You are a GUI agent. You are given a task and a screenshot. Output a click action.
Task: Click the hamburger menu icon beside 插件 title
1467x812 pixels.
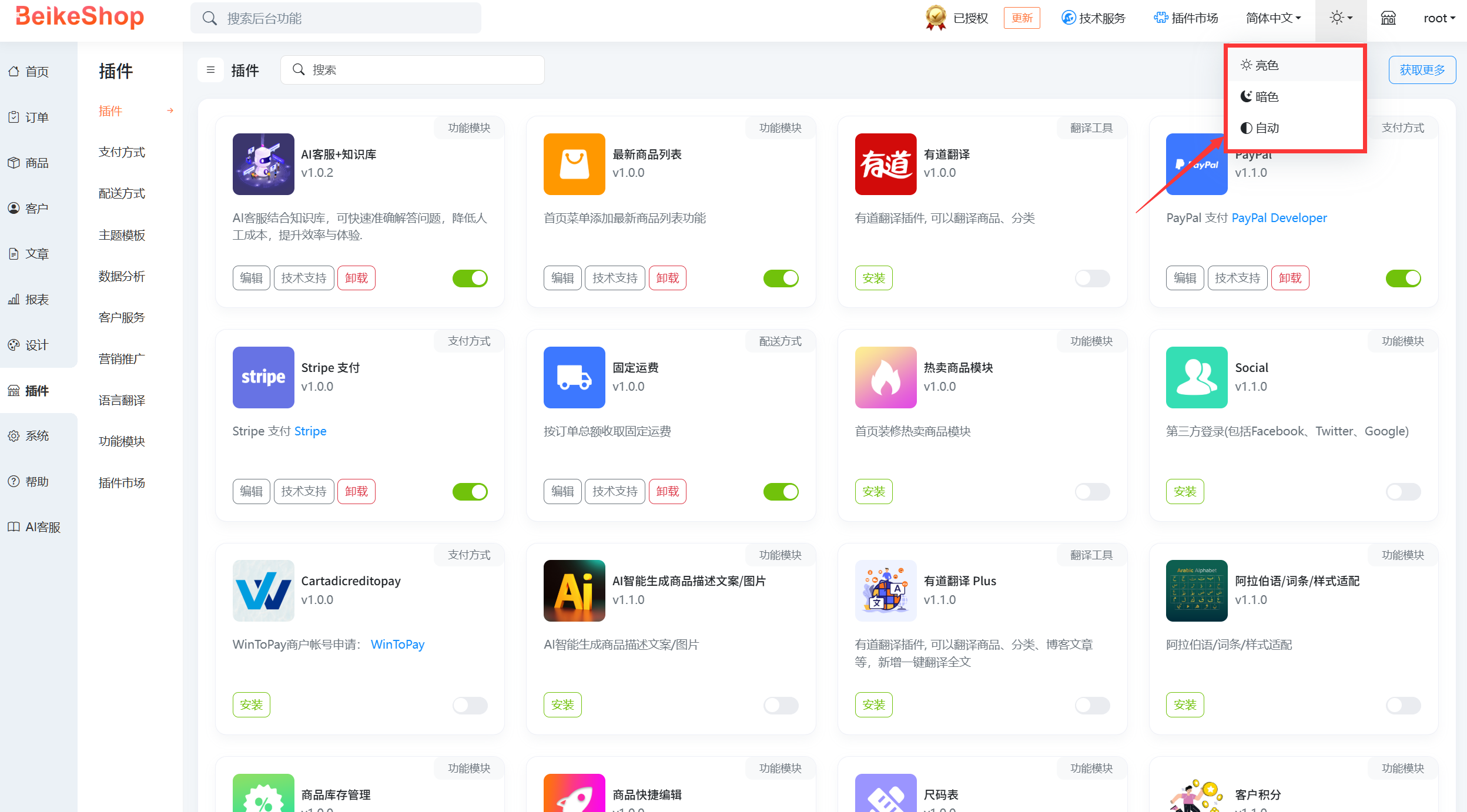210,70
